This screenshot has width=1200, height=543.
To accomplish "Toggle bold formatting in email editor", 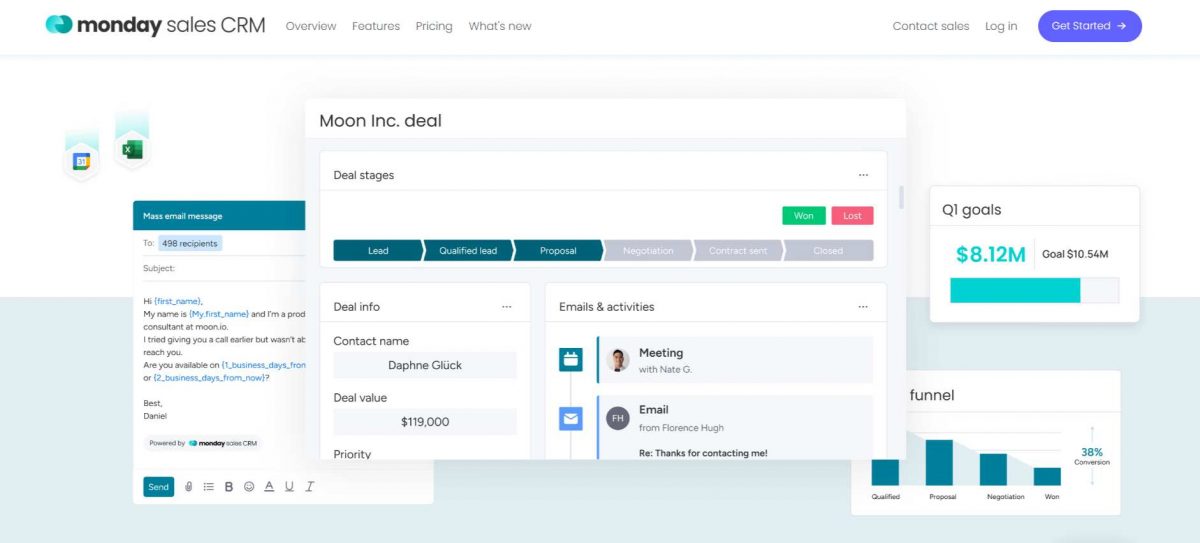I will pos(229,487).
